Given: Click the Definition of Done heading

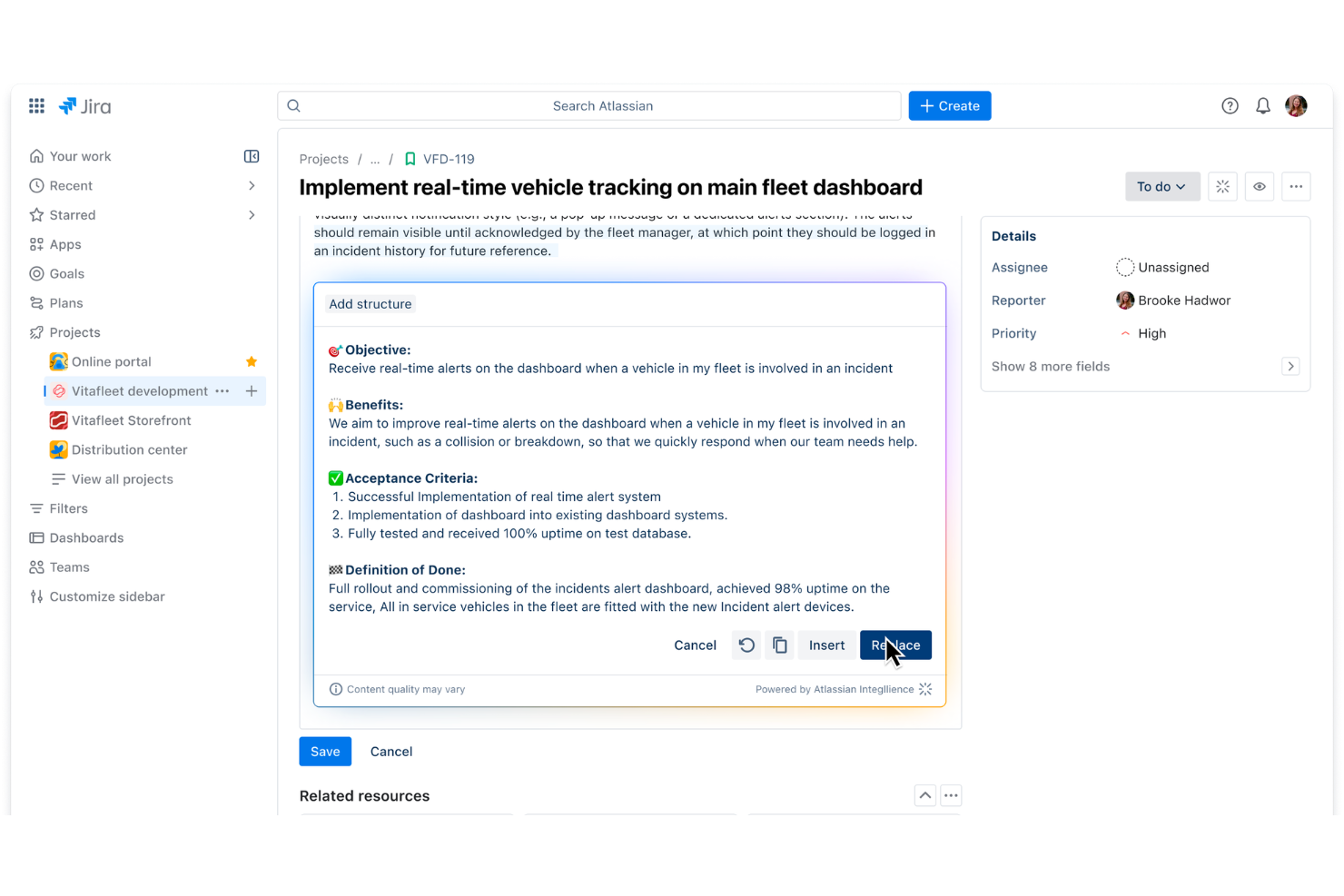Looking at the screenshot, I should coord(405,570).
